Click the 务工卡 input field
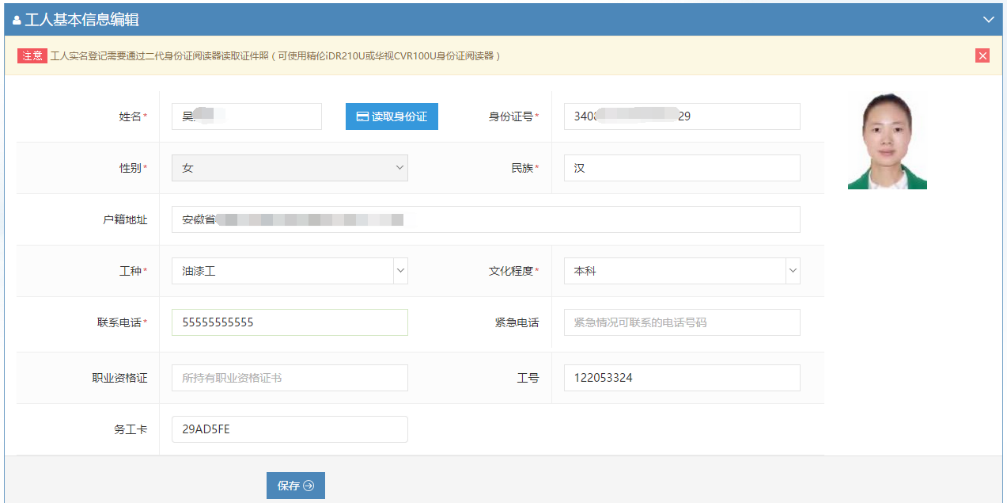Viewport: 1007px width, 503px height. coord(289,429)
